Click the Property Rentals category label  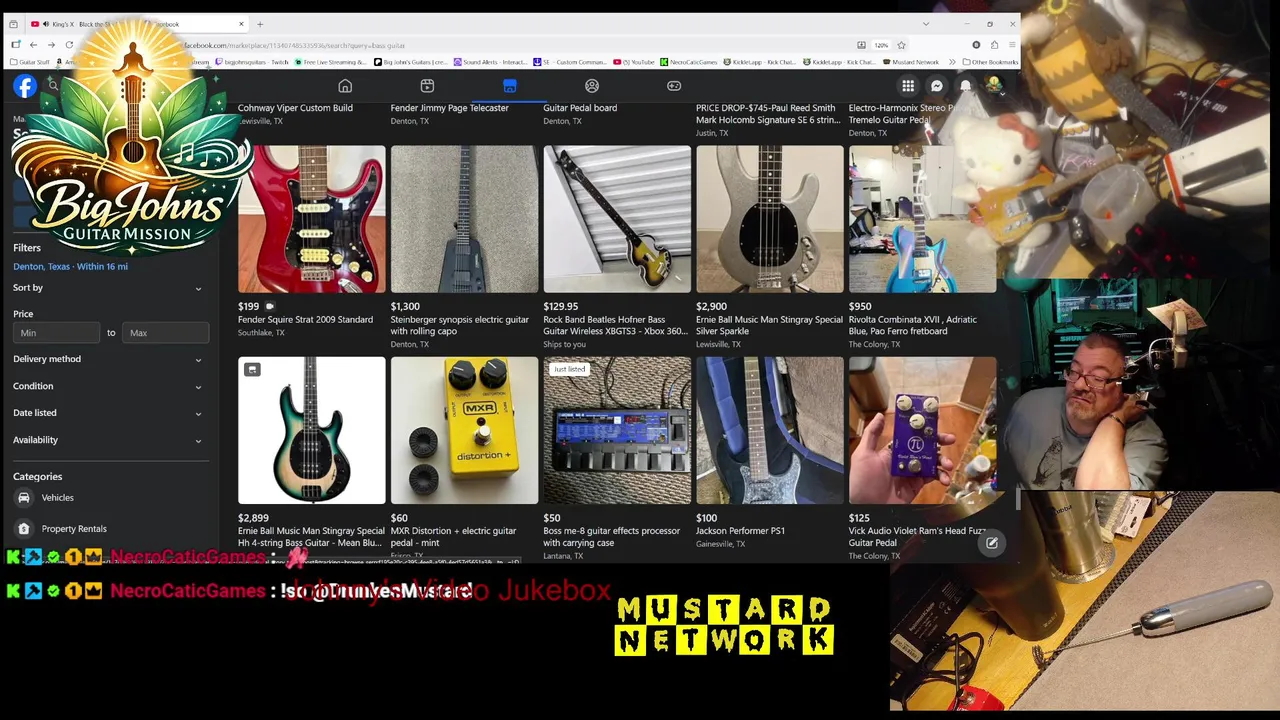pos(74,529)
